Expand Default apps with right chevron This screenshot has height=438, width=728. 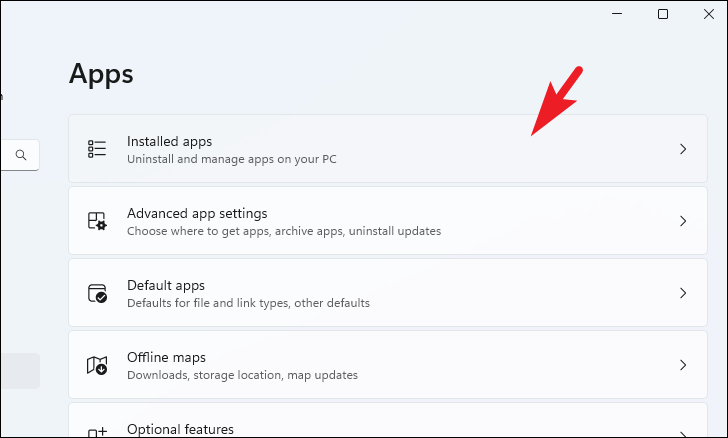click(x=683, y=293)
